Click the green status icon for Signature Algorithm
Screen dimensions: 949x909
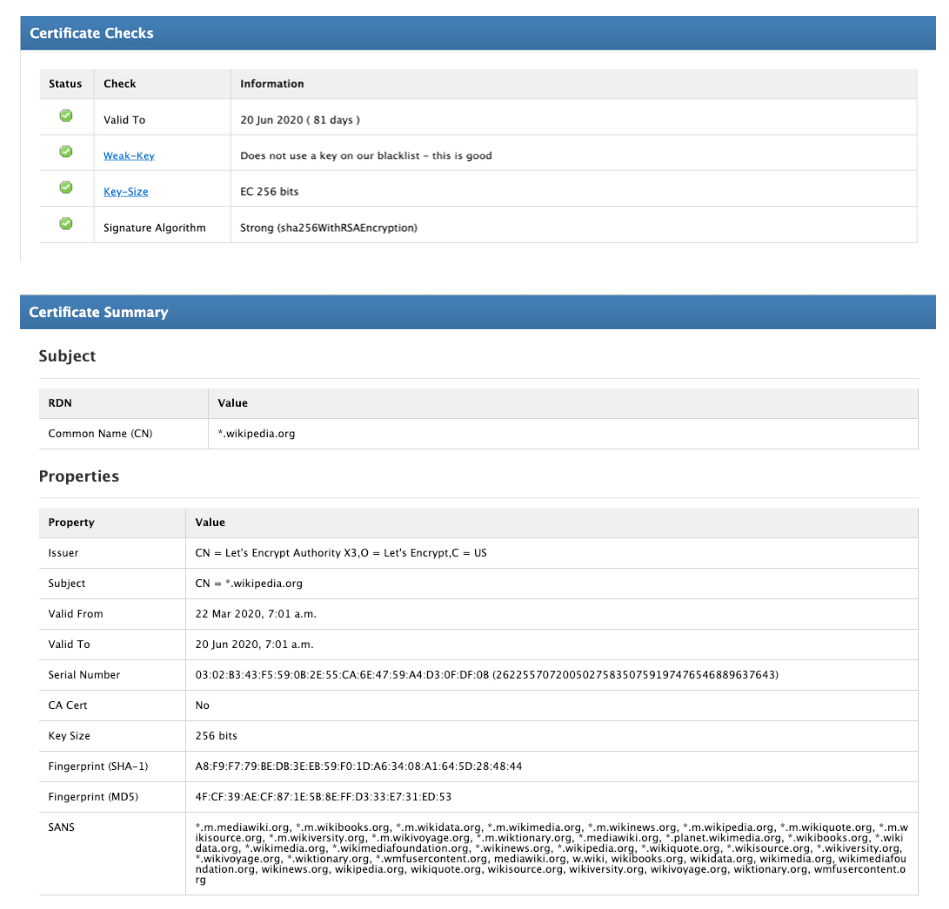(66, 223)
